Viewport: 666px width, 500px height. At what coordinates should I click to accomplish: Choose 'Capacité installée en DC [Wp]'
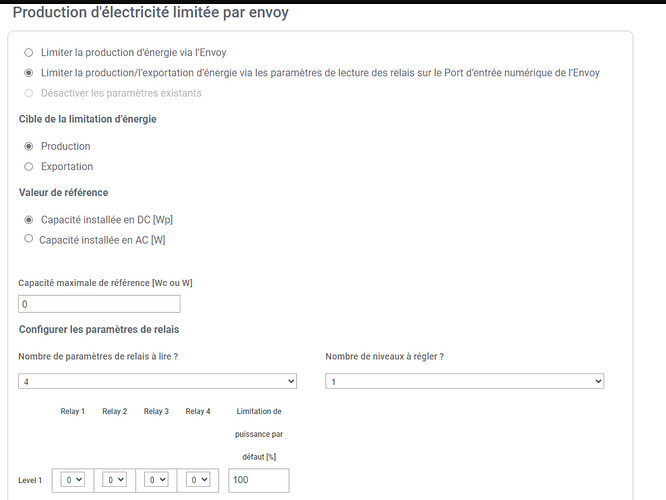click(x=28, y=220)
